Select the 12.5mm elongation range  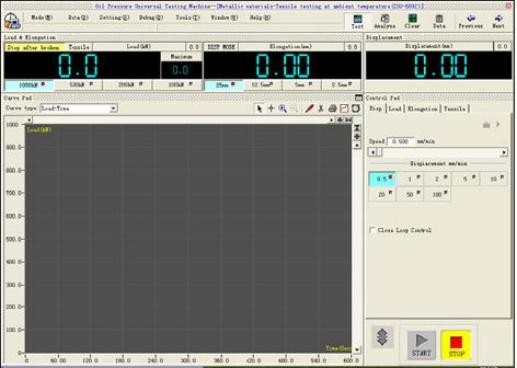click(263, 85)
